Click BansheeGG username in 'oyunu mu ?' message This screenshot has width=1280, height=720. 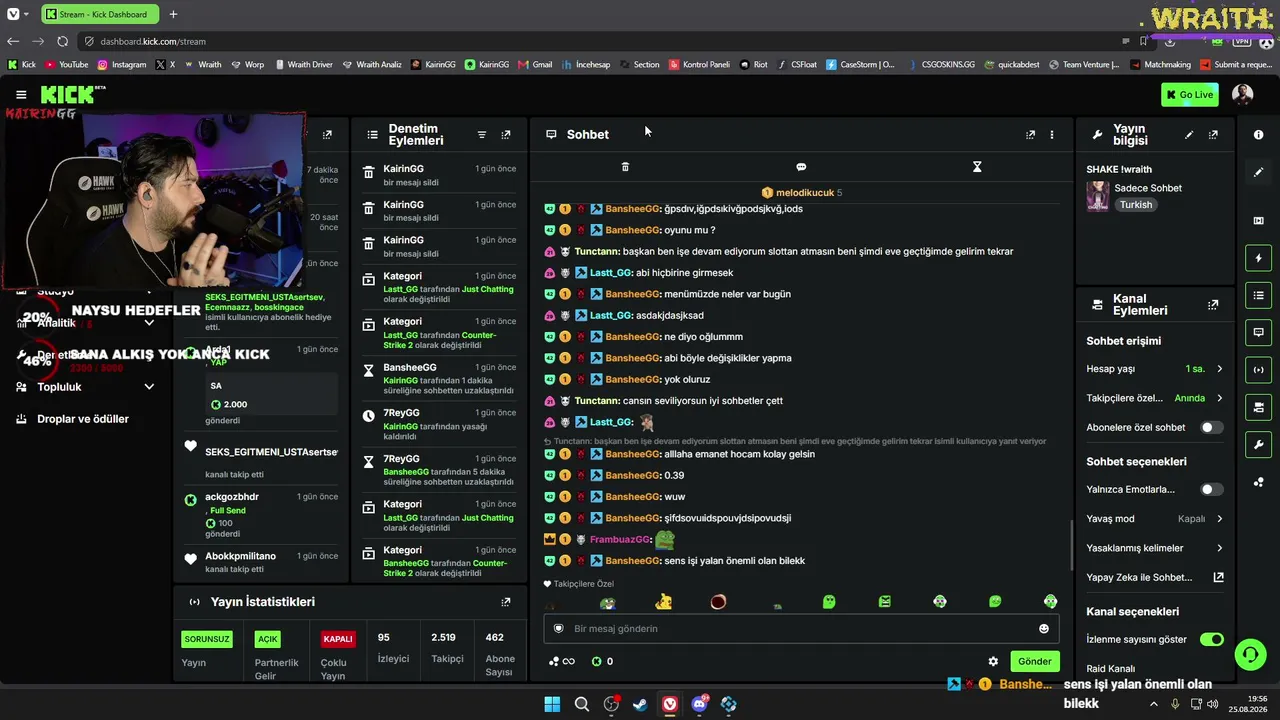pos(632,230)
